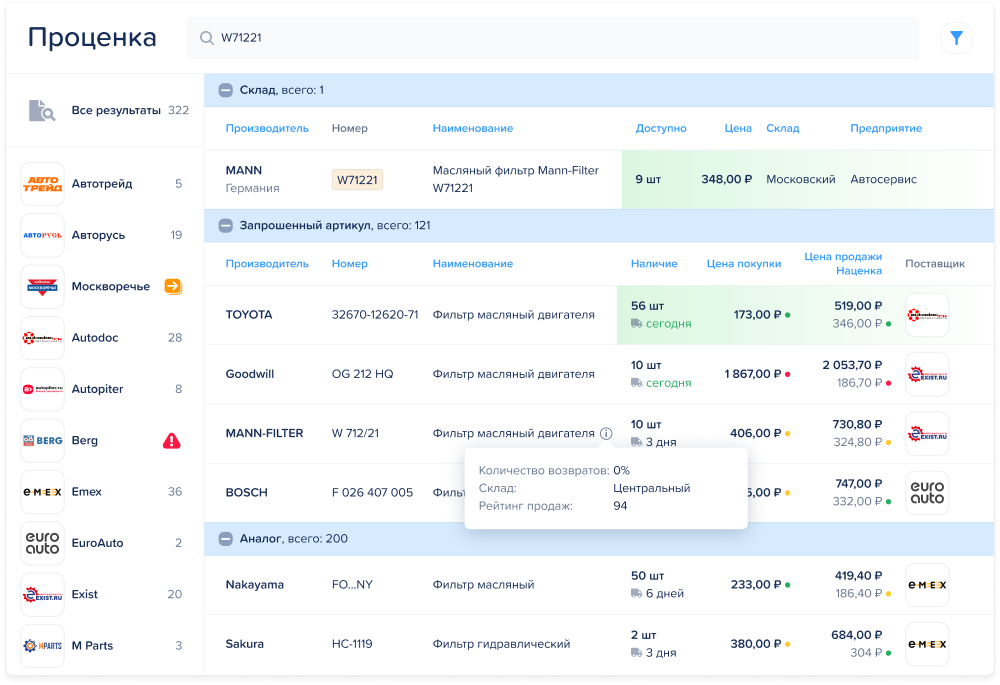Screen dimensions: 1000x685
Task: Select TOYOTA 32670-12620-71 number cell
Action: 375,315
